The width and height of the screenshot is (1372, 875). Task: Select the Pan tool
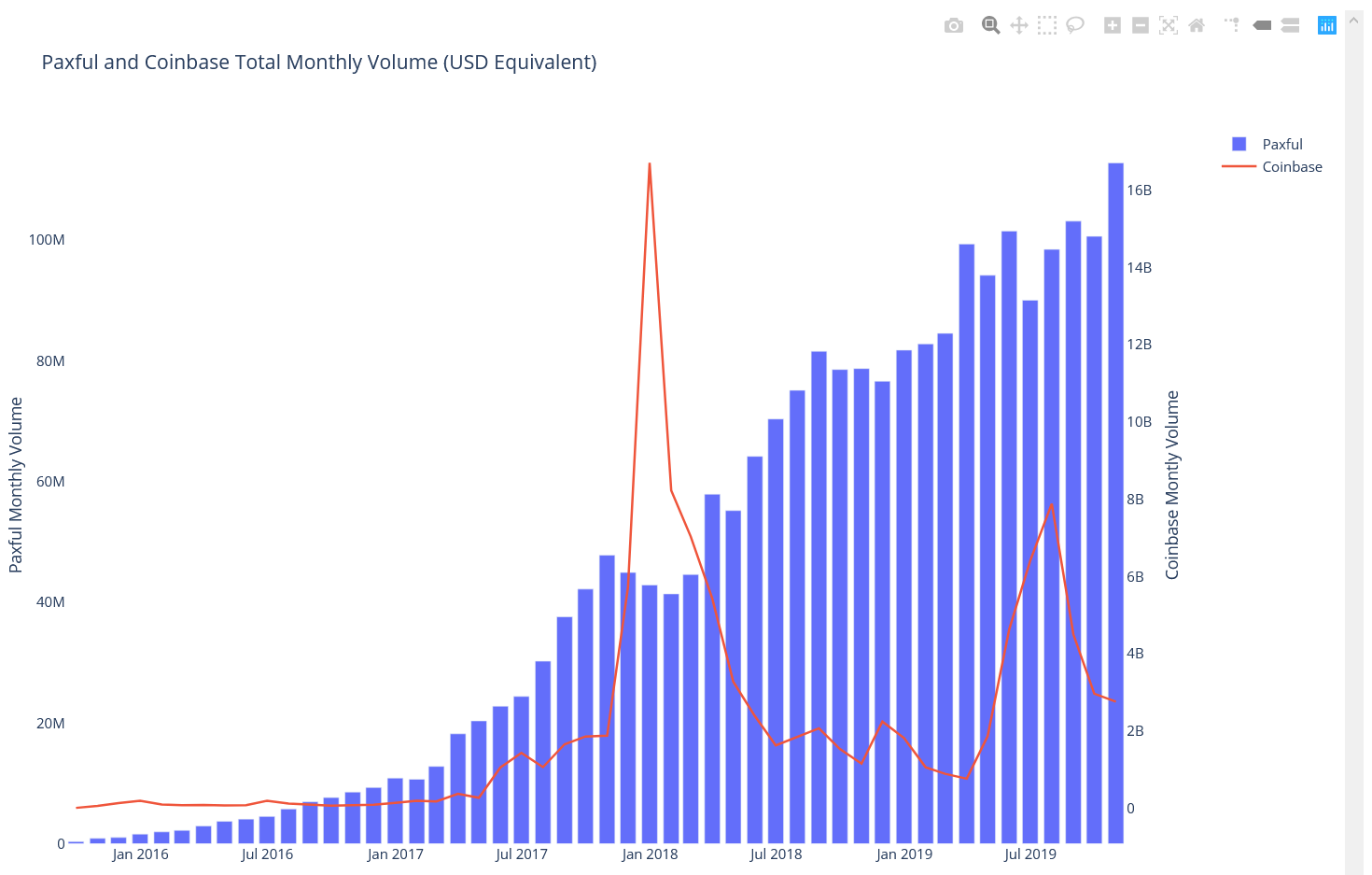click(x=1019, y=25)
